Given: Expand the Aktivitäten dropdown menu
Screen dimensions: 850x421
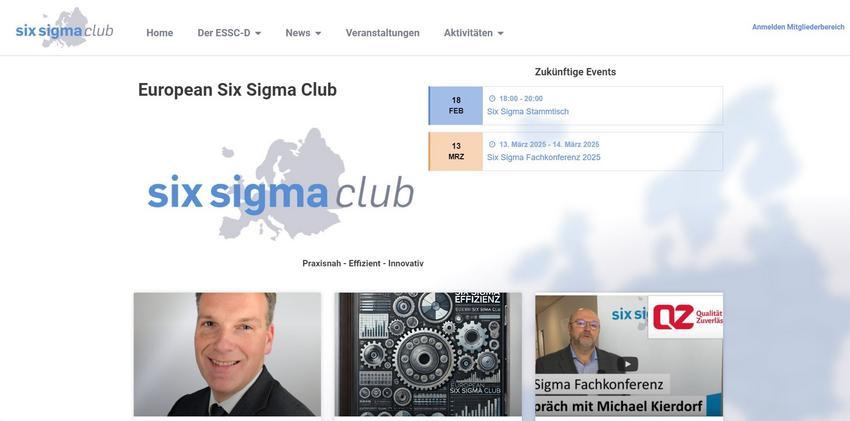Looking at the screenshot, I should point(474,33).
